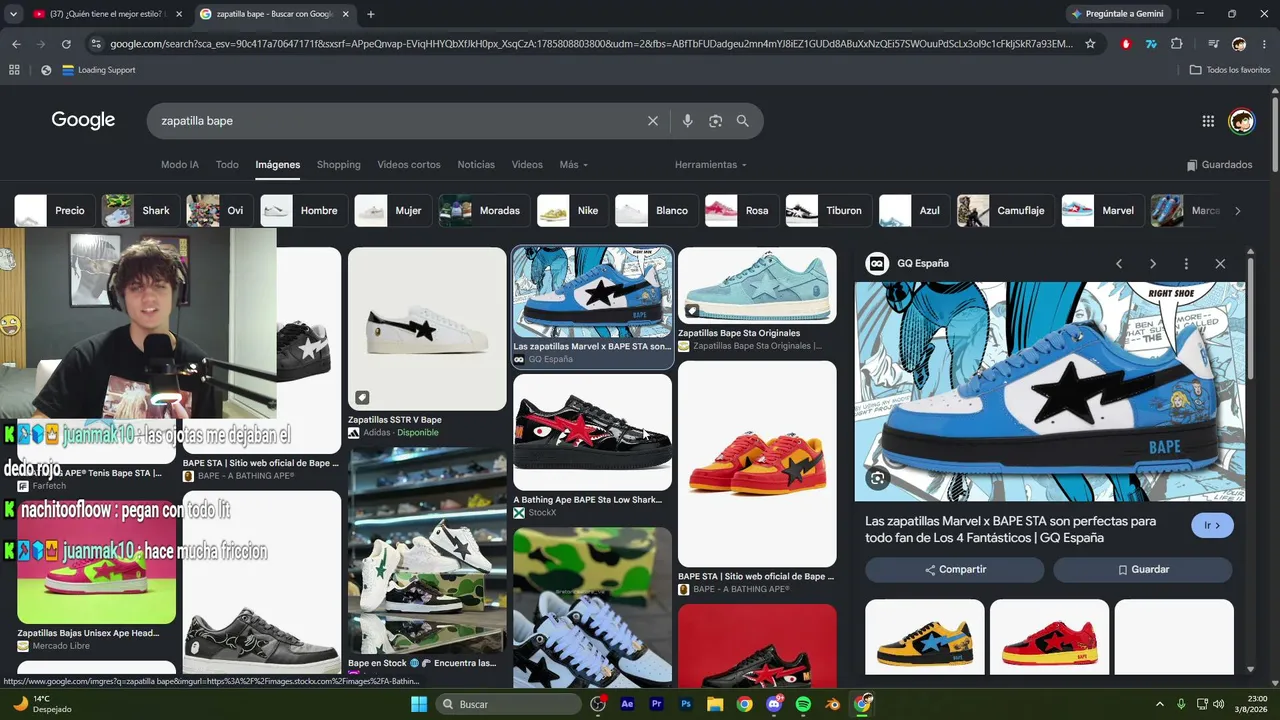Expand the Más search filter dropdown

click(573, 165)
